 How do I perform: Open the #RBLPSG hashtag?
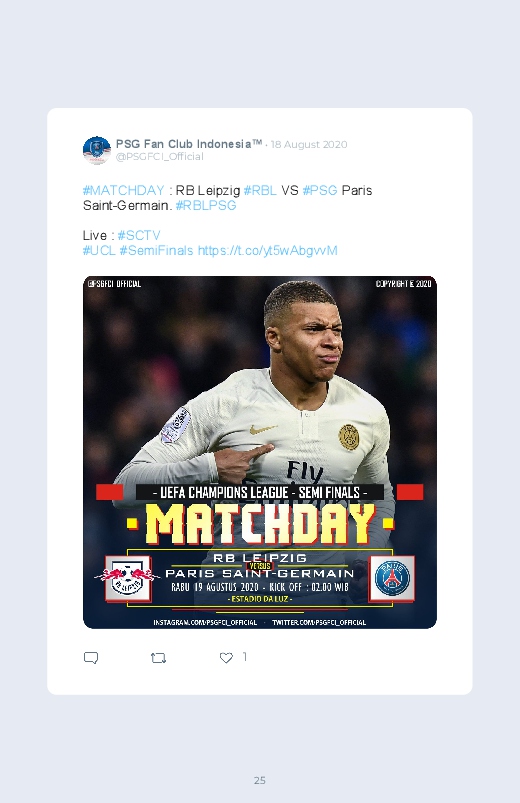click(x=206, y=205)
